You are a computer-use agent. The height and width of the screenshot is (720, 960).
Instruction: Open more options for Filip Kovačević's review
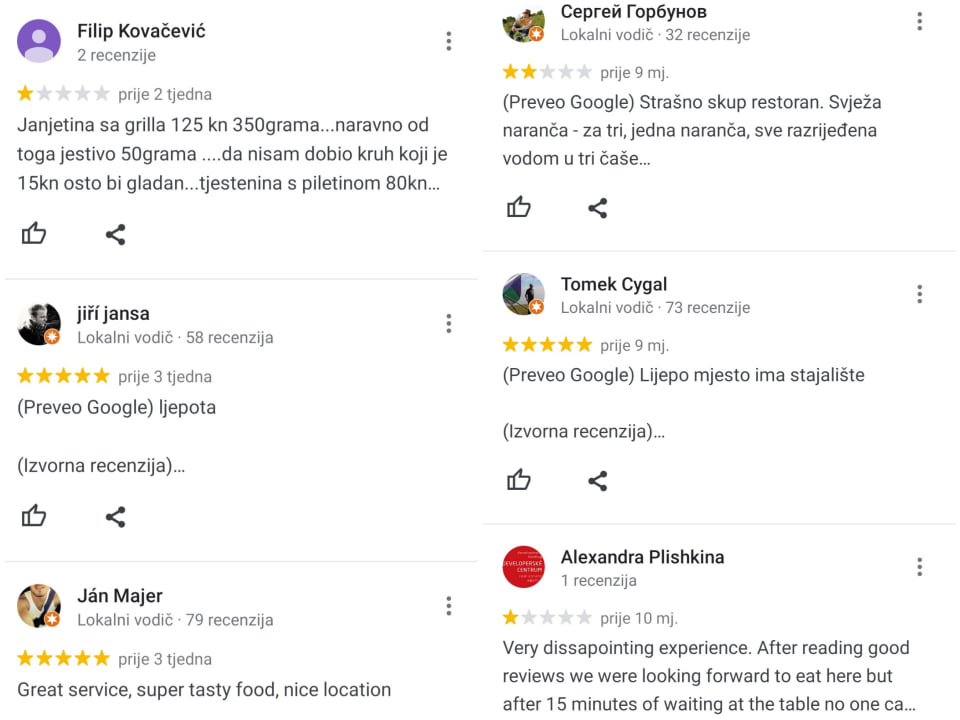(449, 41)
